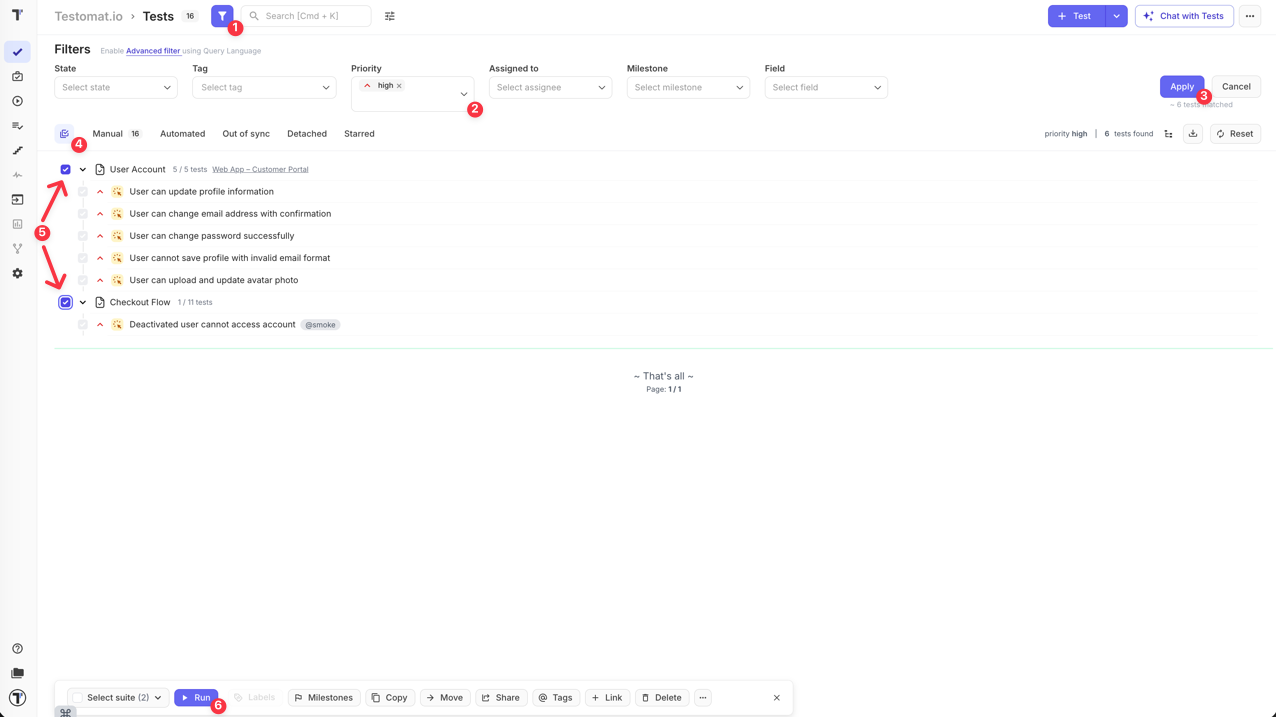The width and height of the screenshot is (1276, 717).
Task: Open the search options sliders icon
Action: 390,16
